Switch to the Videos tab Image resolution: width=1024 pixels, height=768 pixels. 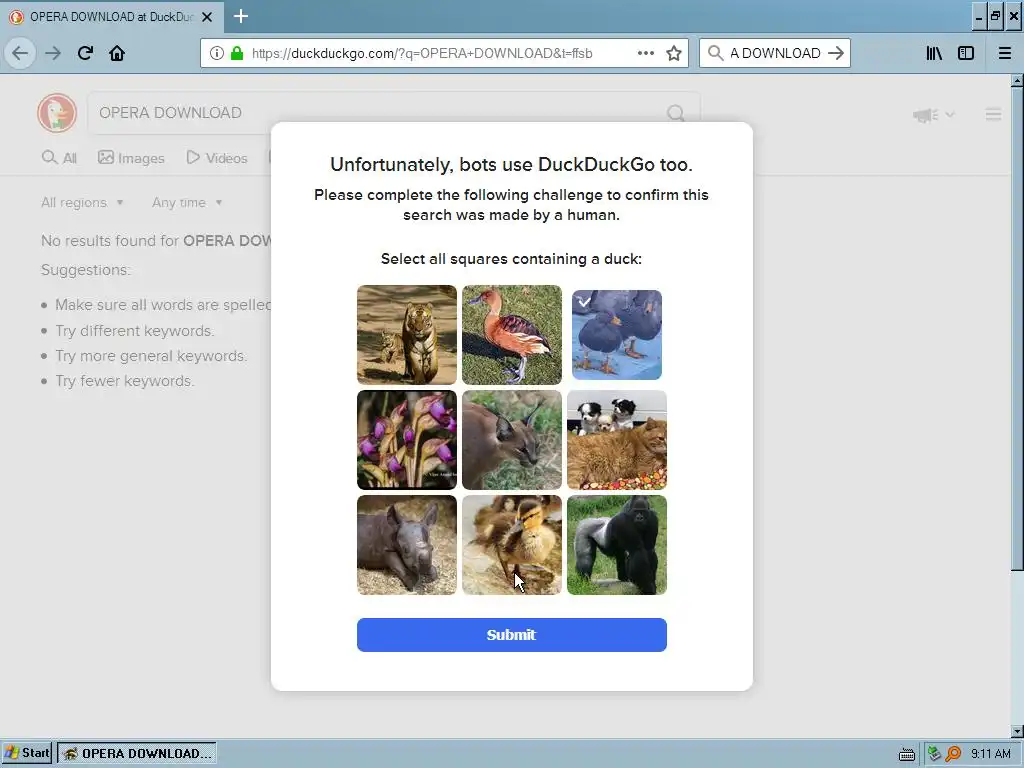point(217,158)
